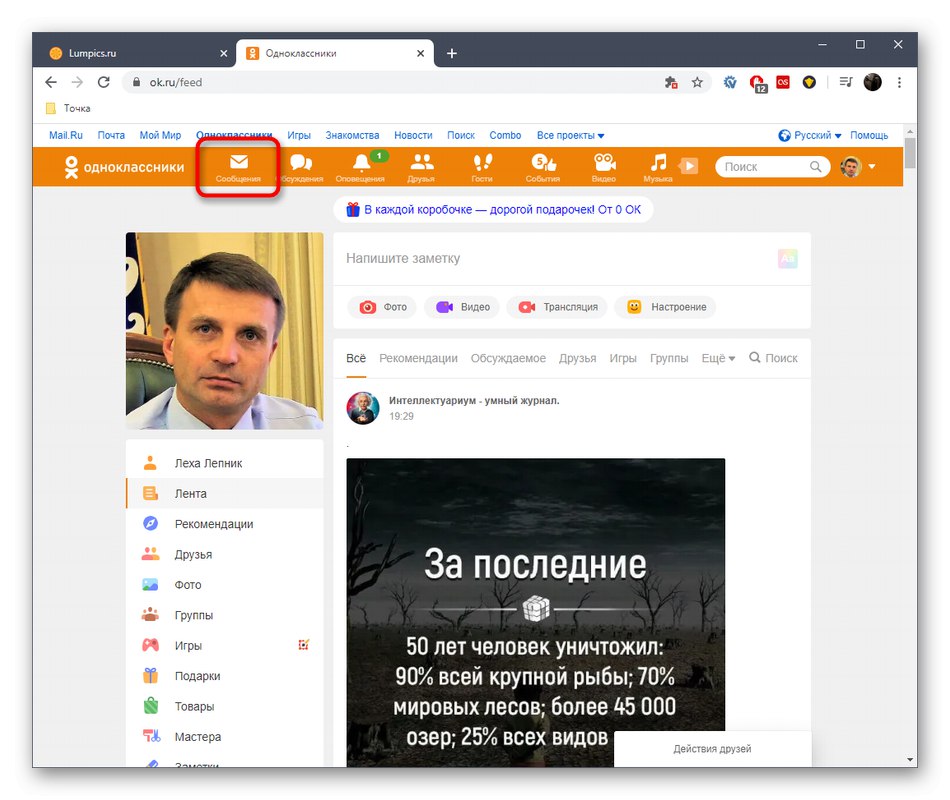
Task: Click the Напишите заметку input field
Action: tap(500, 258)
